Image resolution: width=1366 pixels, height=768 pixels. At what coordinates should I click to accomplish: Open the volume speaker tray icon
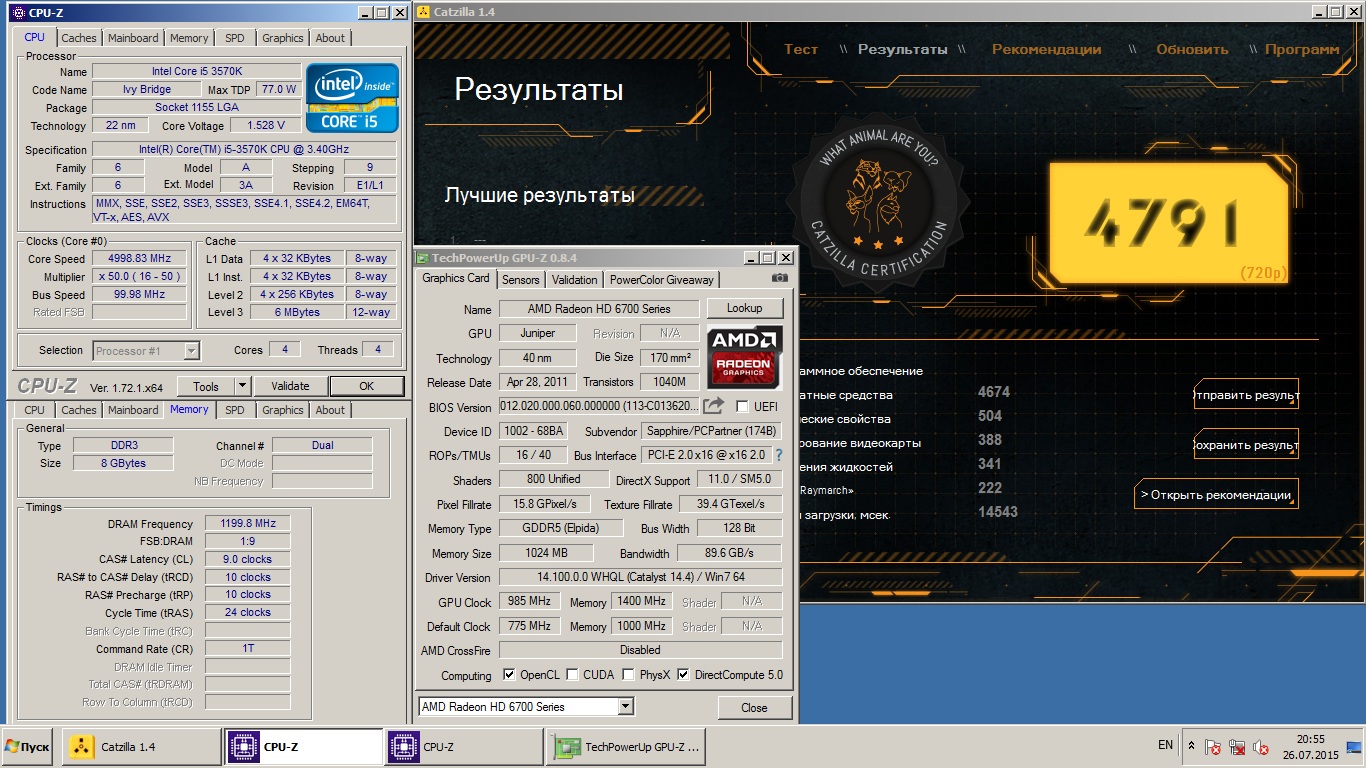coord(1261,747)
